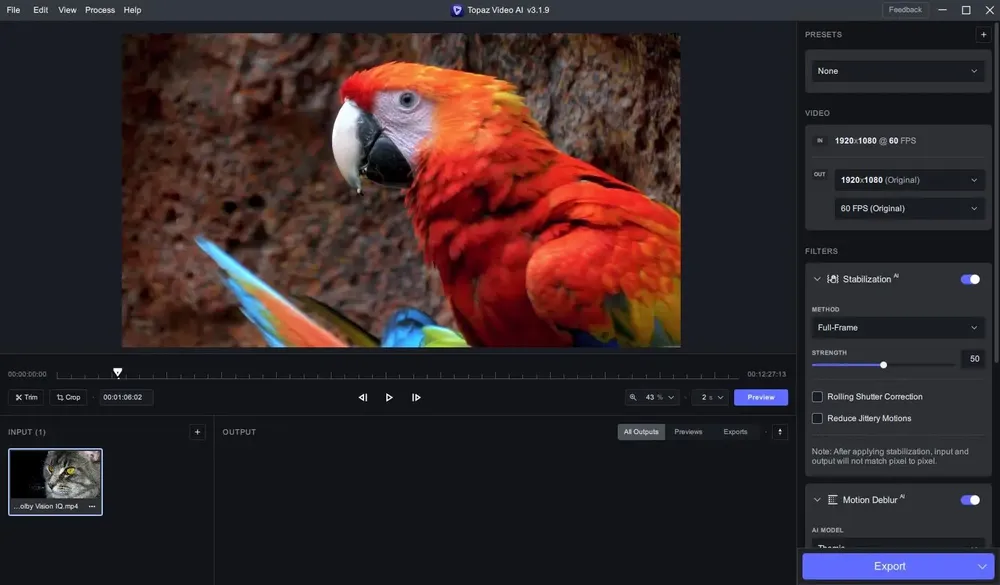Viewport: 1000px width, 585px height.
Task: Enable Rolling Shutter Correction checkbox
Action: click(817, 397)
